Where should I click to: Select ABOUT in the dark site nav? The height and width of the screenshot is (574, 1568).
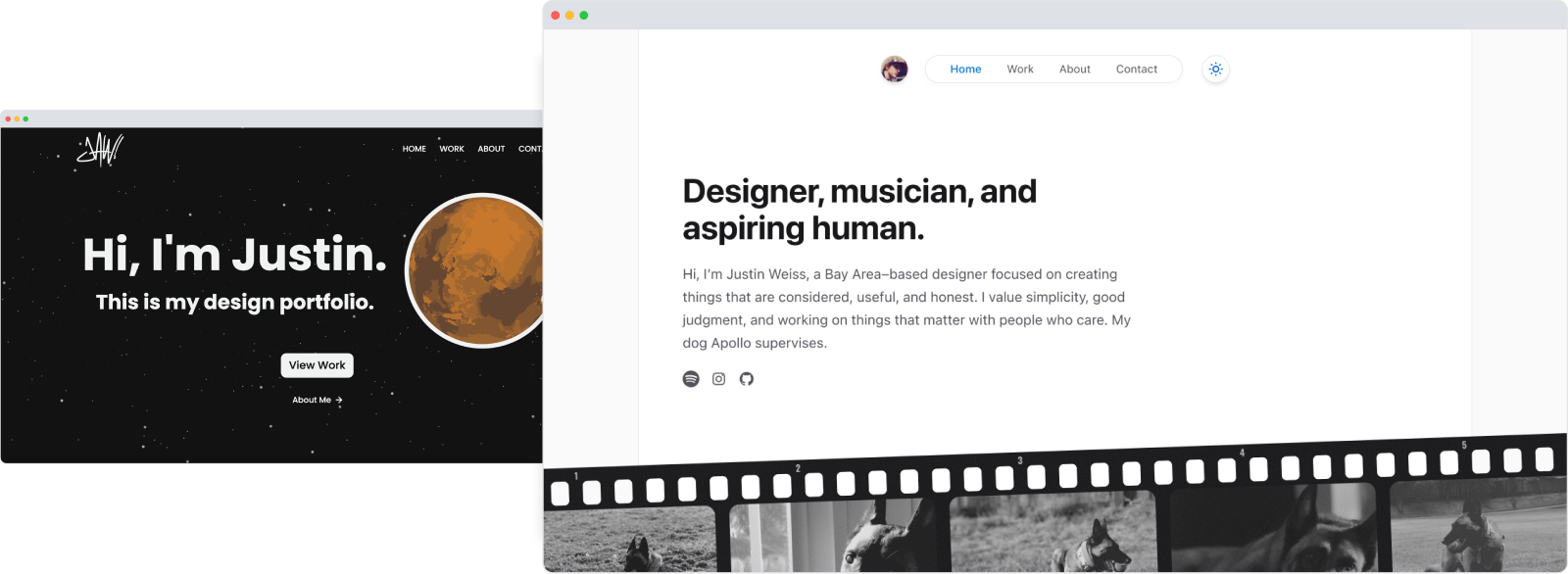(x=491, y=149)
